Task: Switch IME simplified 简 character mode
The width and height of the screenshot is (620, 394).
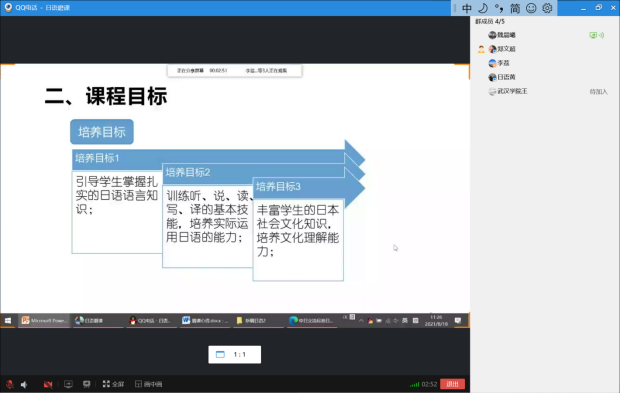Action: 515,8
